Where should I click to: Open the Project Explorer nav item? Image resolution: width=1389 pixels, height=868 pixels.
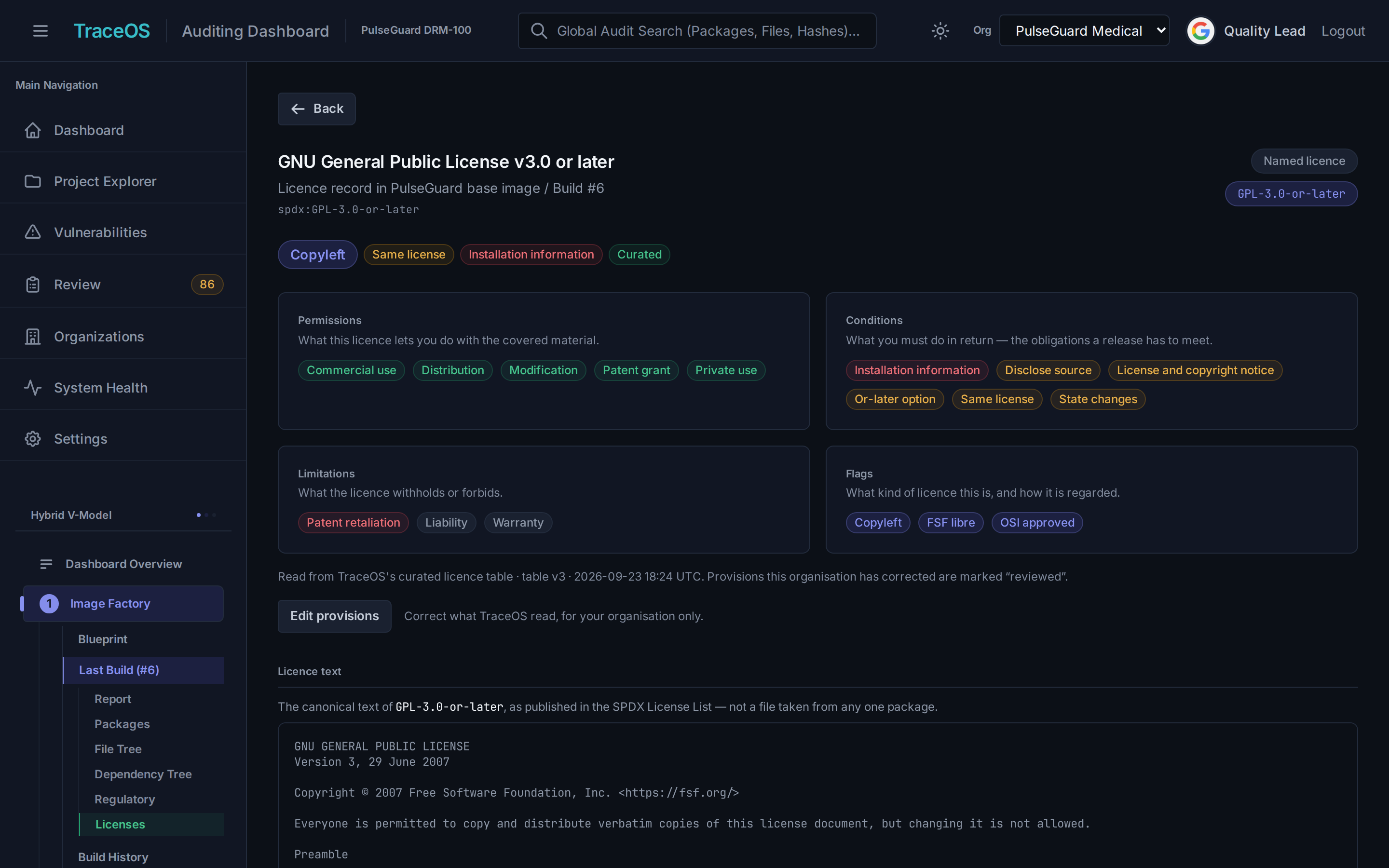click(x=123, y=181)
